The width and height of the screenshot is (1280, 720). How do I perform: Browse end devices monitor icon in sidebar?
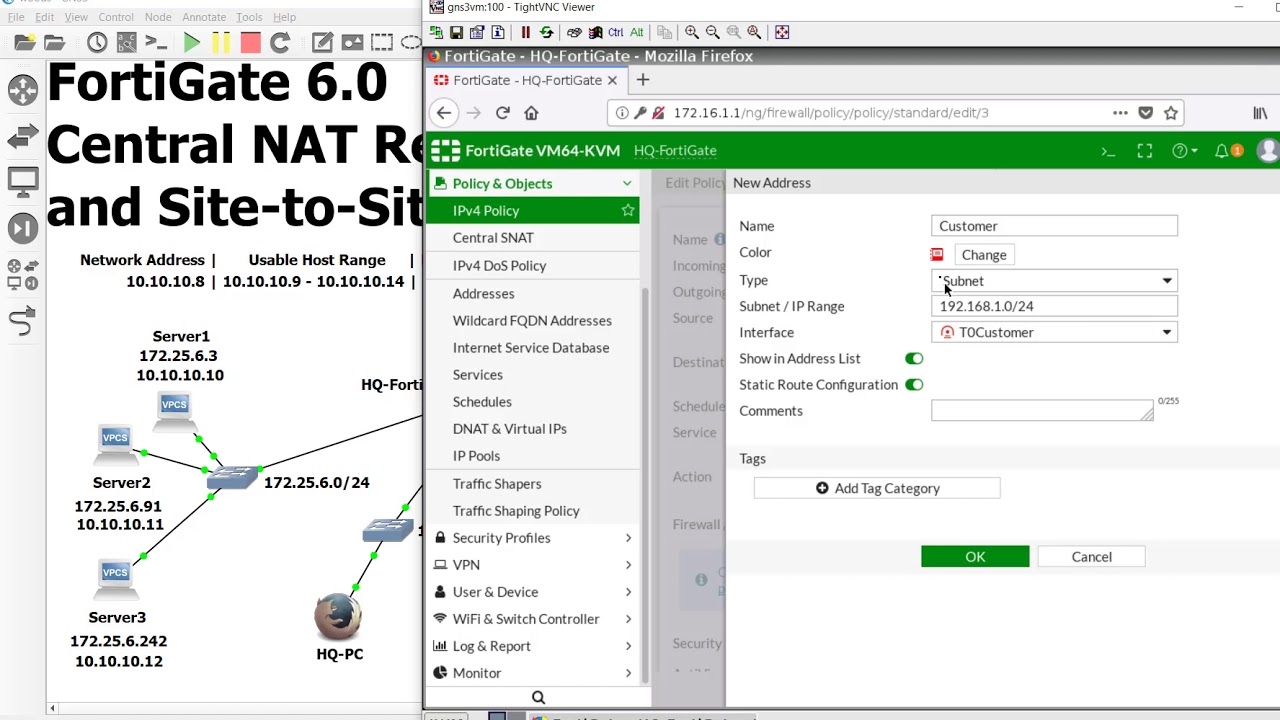pyautogui.click(x=22, y=182)
